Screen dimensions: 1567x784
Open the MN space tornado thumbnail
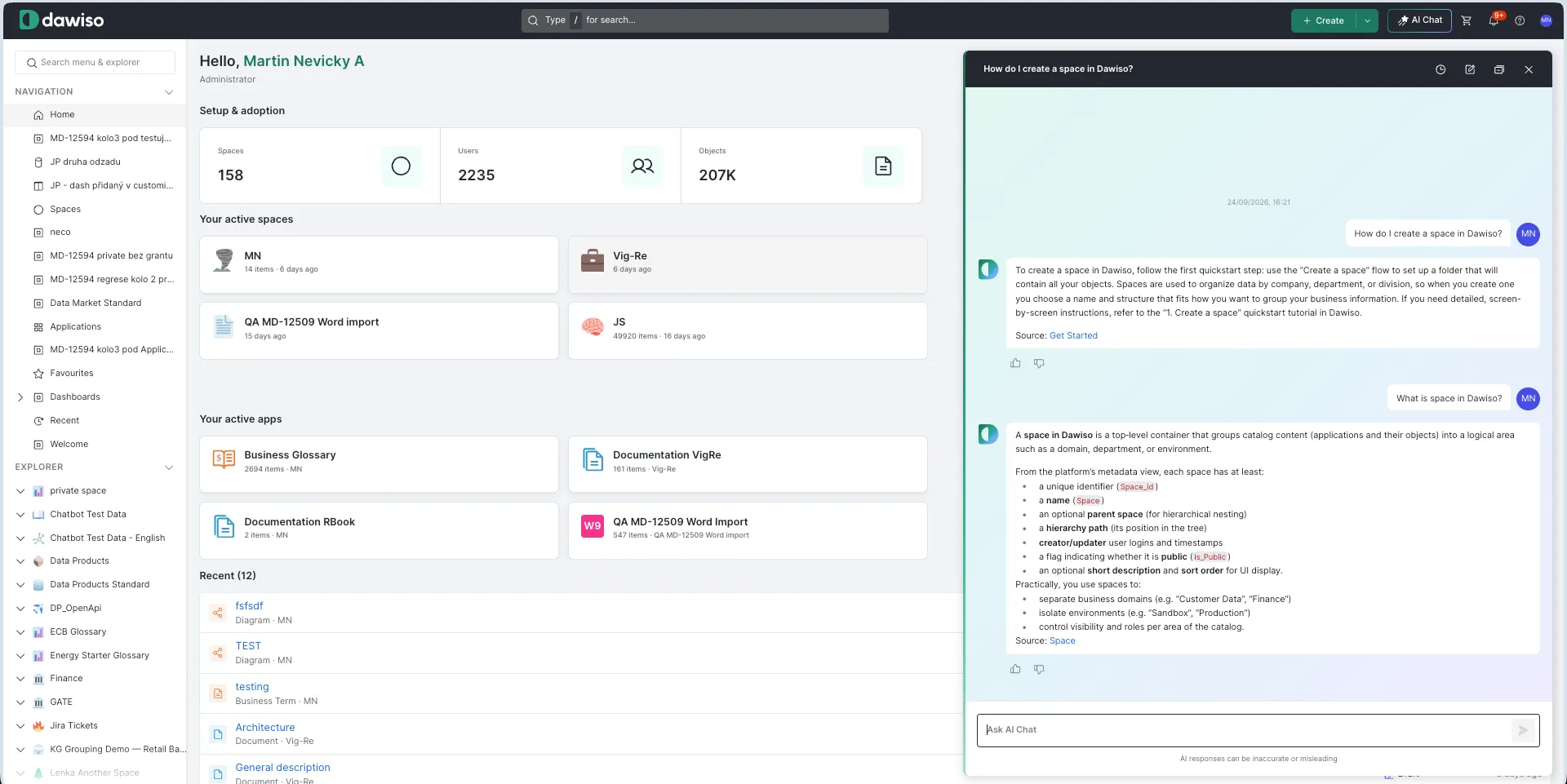[224, 261]
